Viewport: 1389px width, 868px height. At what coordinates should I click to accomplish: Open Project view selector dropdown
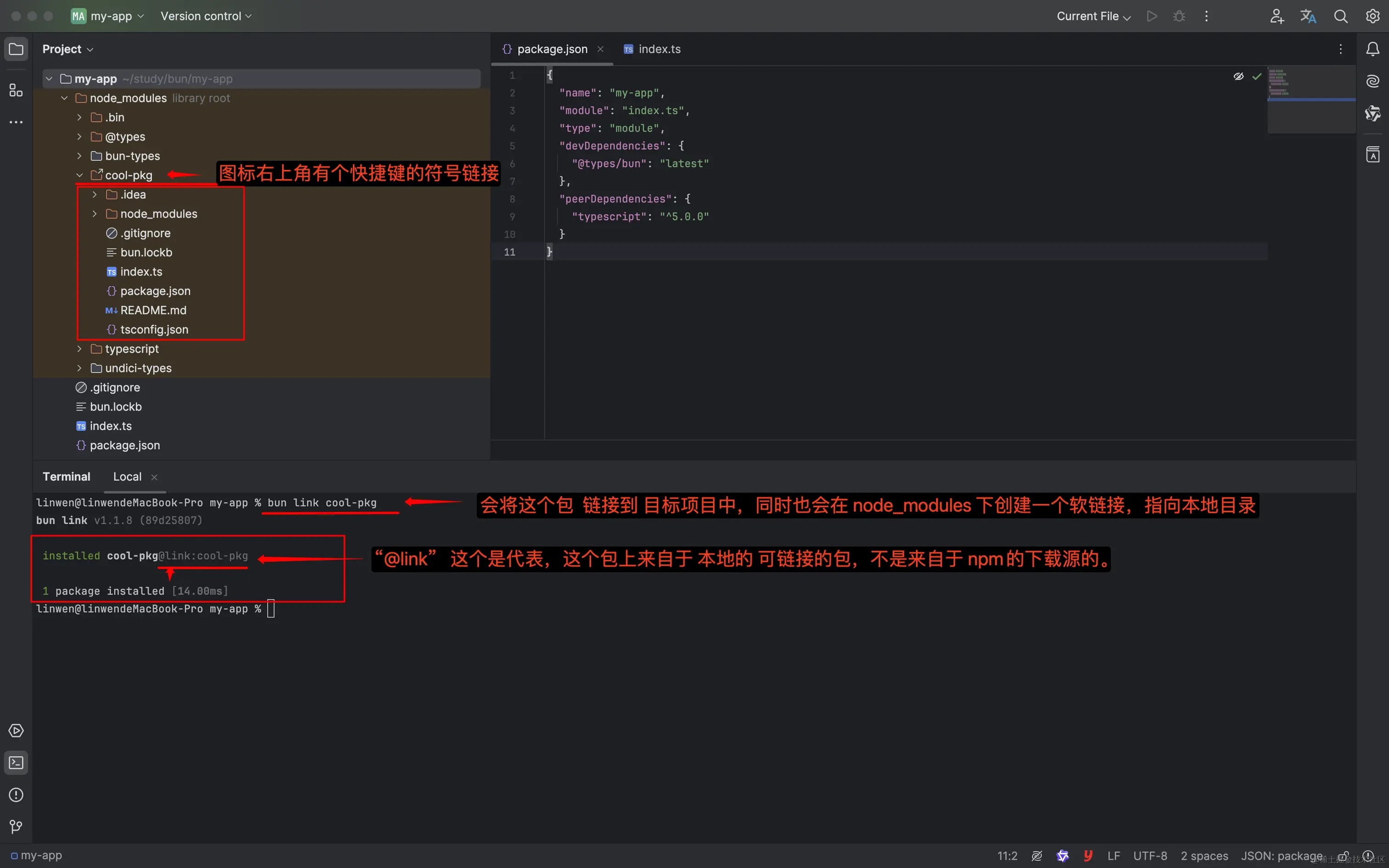point(68,50)
